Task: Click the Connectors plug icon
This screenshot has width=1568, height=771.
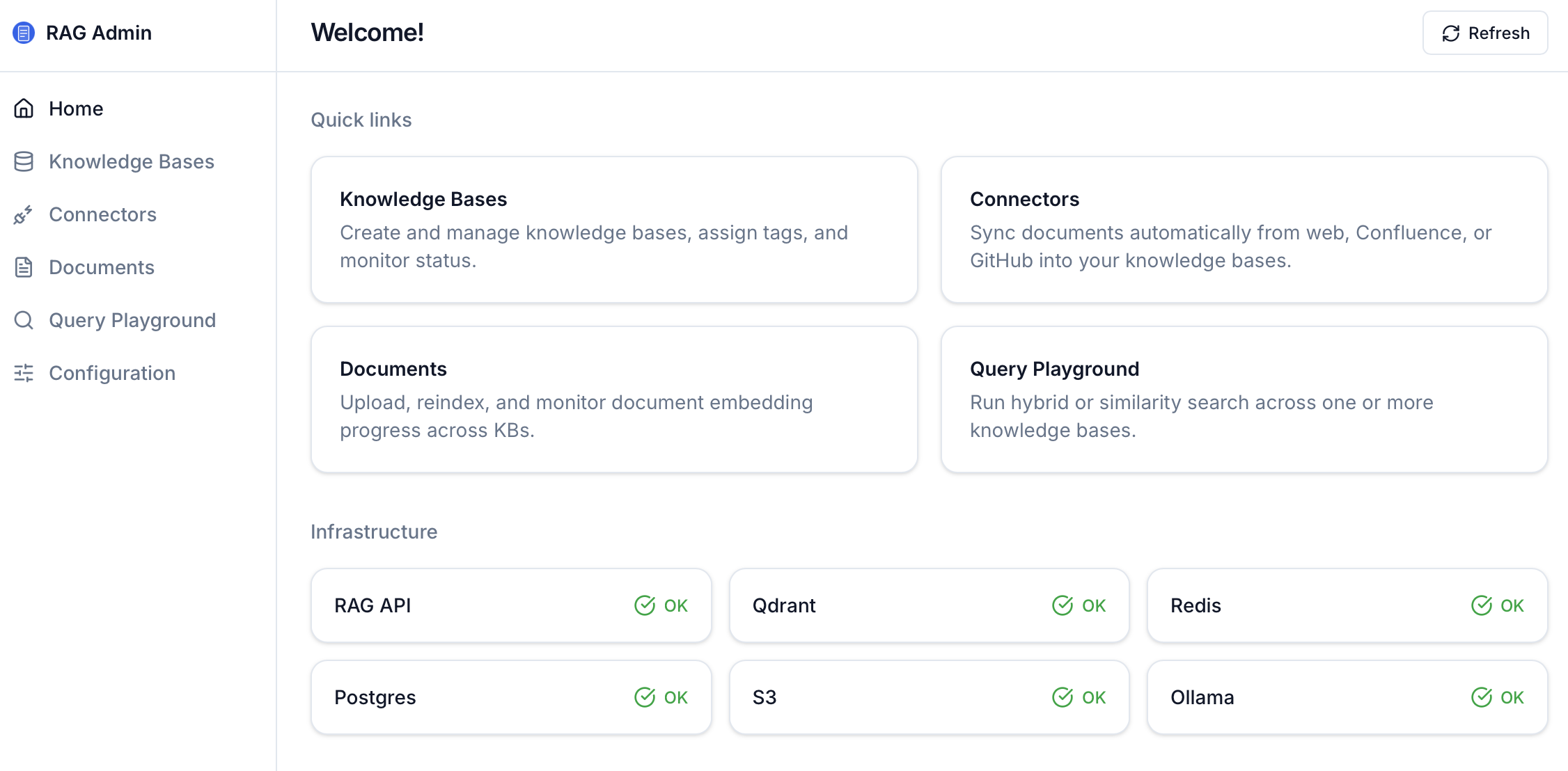Action: click(24, 214)
